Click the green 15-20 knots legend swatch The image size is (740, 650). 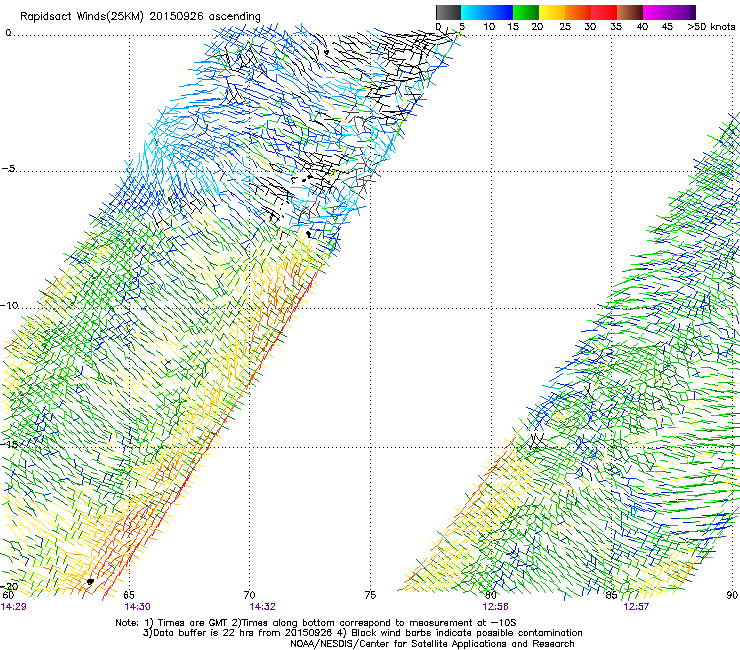pyautogui.click(x=526, y=12)
